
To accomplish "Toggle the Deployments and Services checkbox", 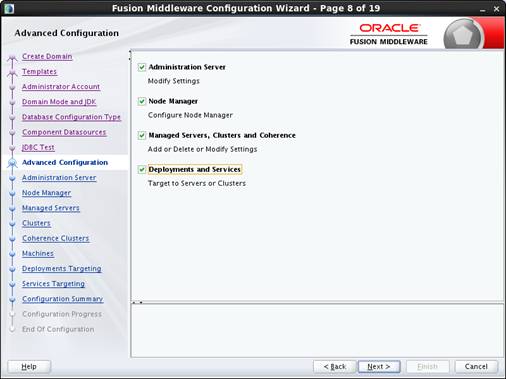I will [x=142, y=170].
